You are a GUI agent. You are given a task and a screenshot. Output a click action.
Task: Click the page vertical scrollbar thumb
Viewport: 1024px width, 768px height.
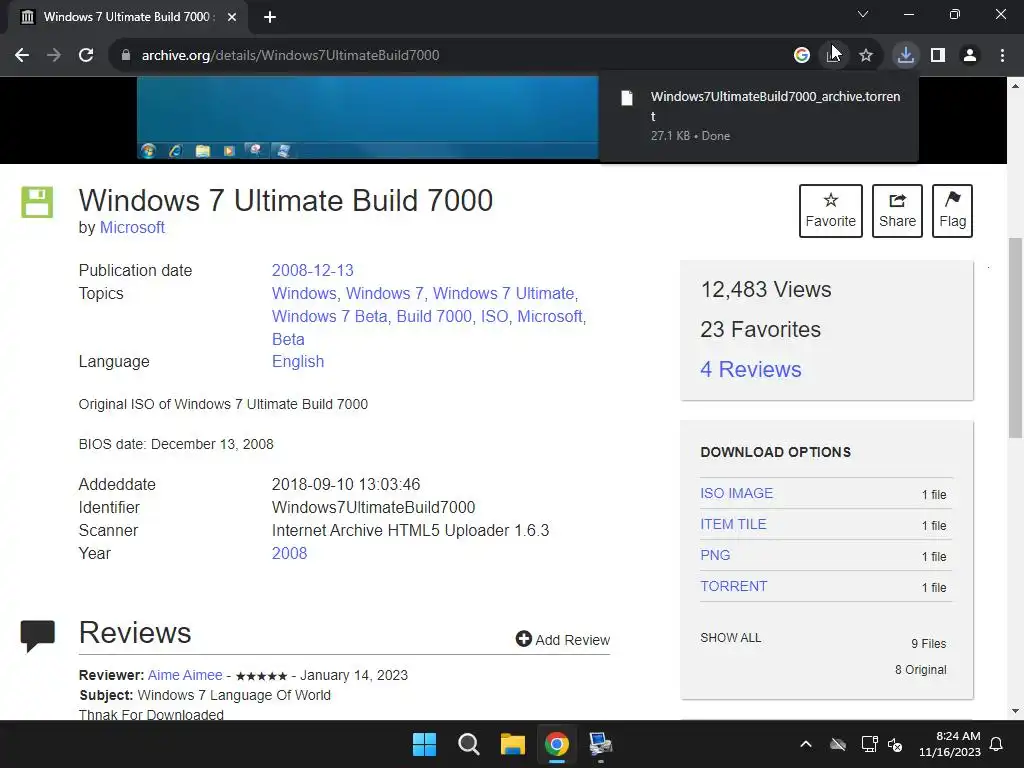1015,338
